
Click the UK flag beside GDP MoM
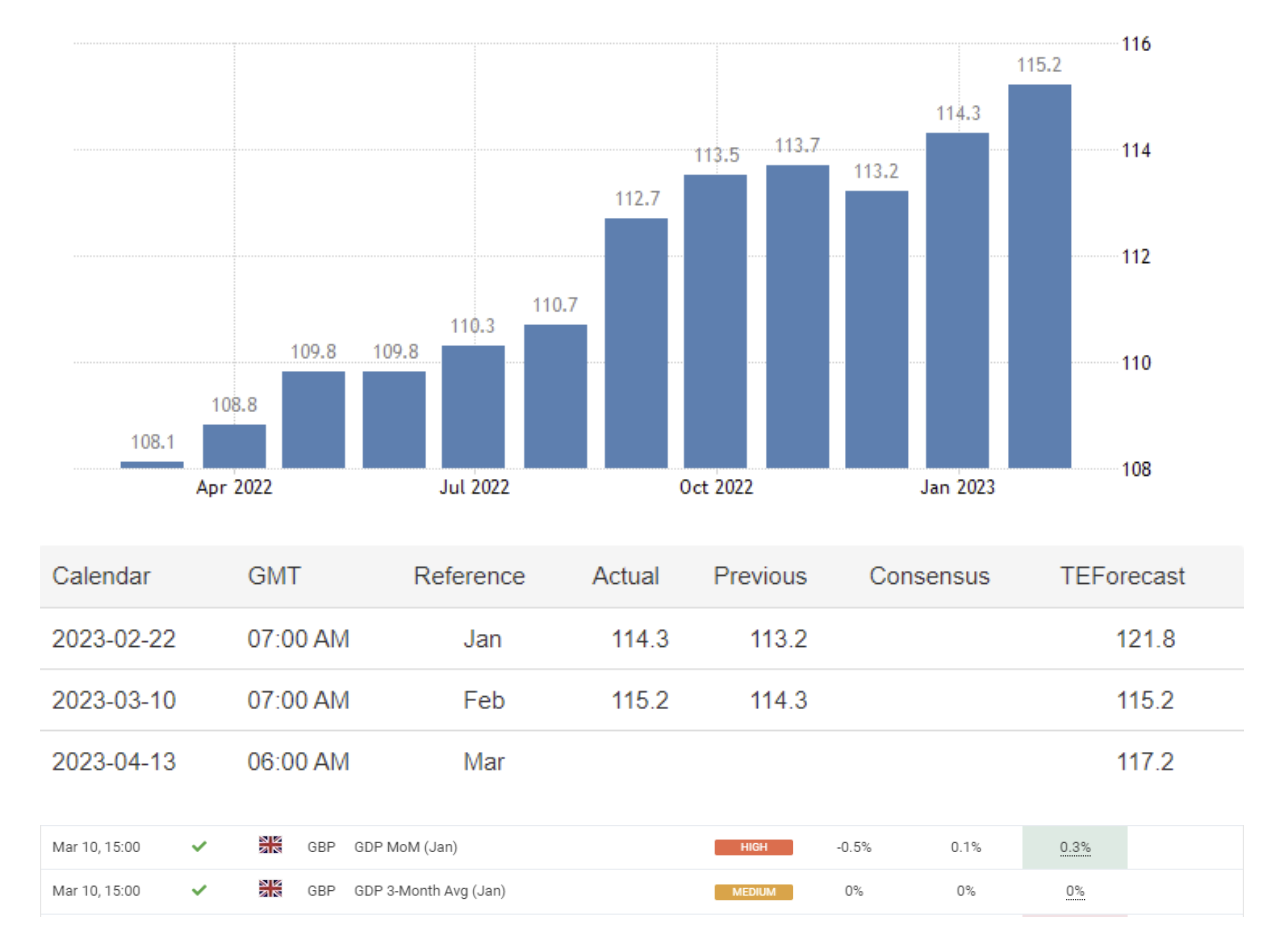[x=270, y=846]
